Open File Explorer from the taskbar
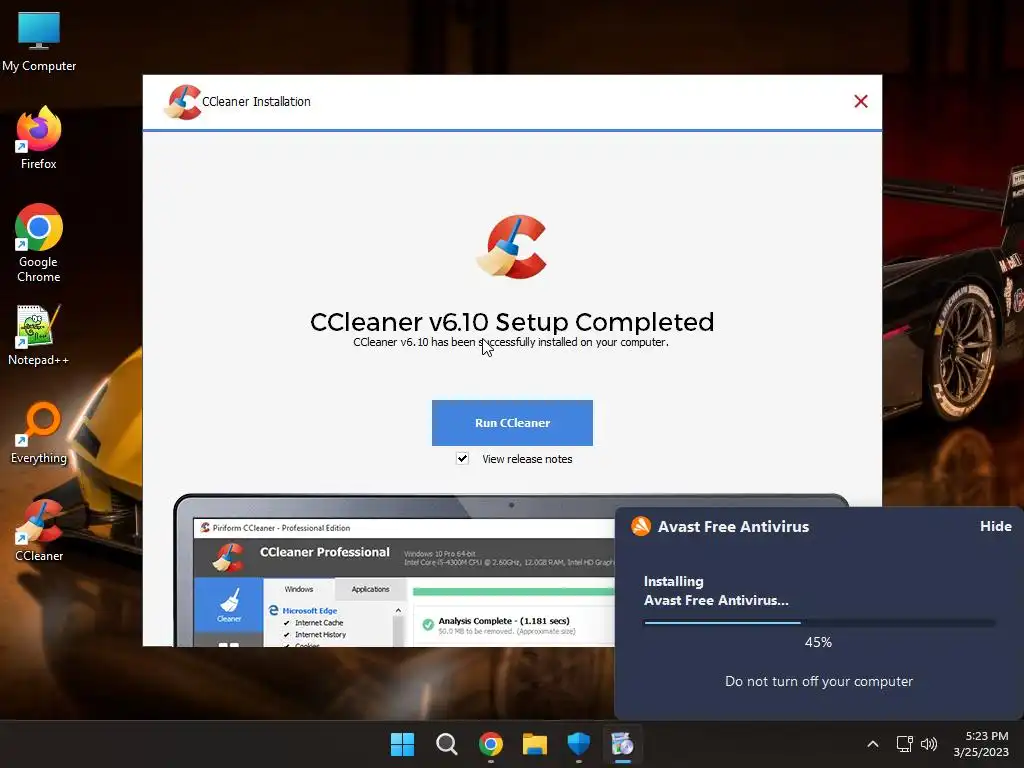This screenshot has width=1024, height=768. coord(535,744)
